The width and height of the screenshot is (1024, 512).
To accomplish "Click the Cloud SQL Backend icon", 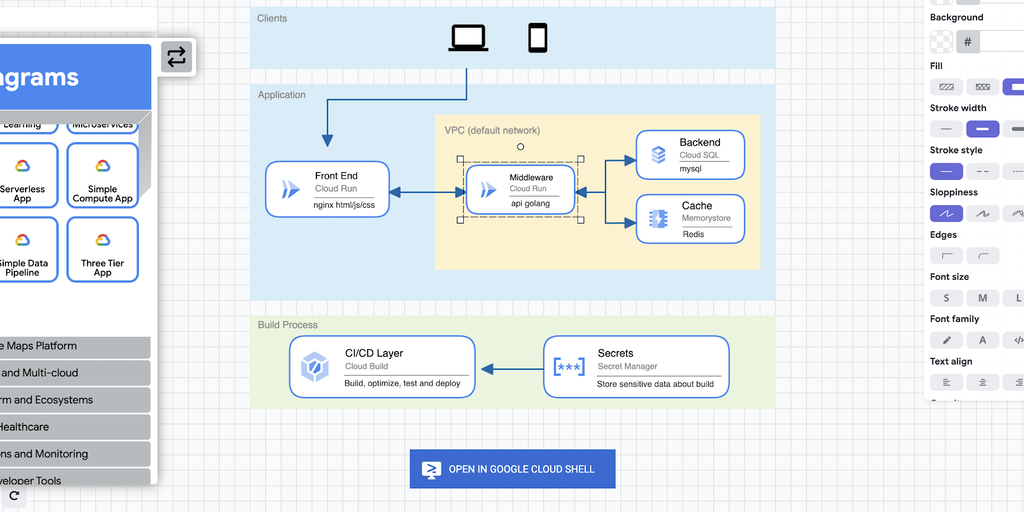I will (658, 155).
